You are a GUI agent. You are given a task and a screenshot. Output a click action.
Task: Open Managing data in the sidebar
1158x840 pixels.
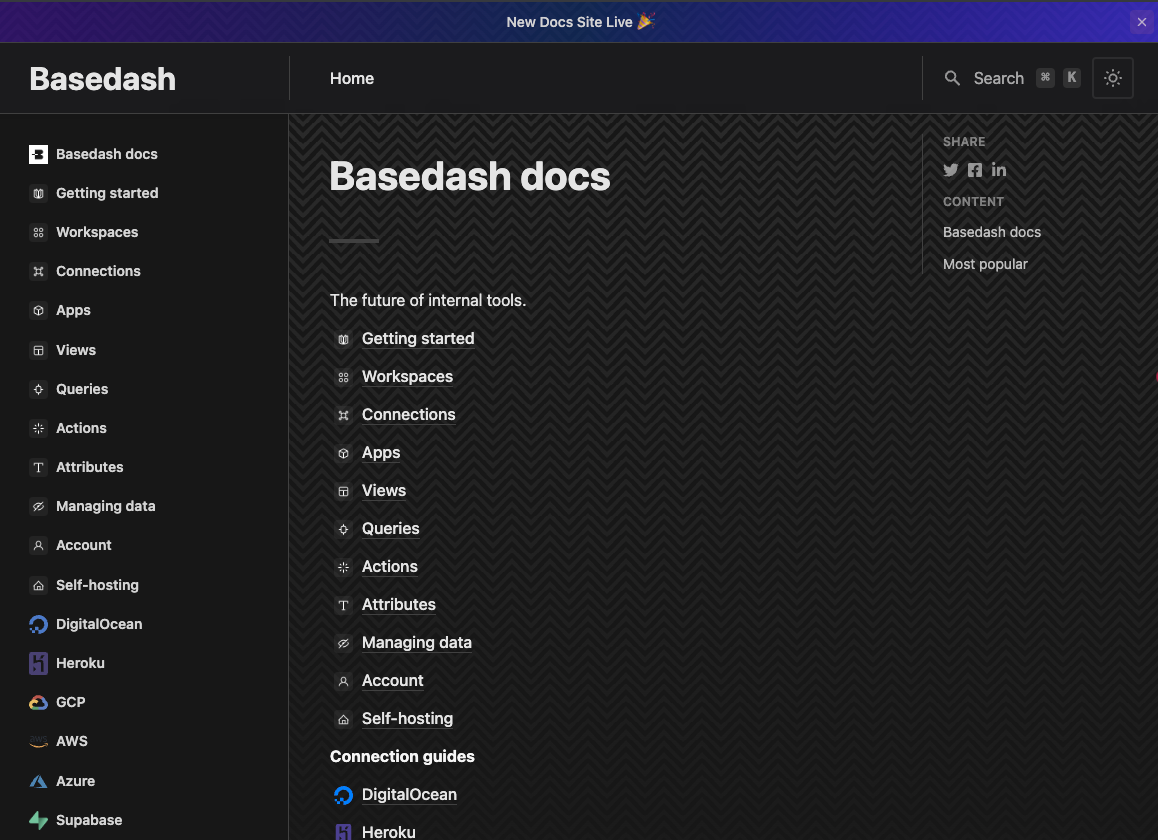(x=106, y=506)
